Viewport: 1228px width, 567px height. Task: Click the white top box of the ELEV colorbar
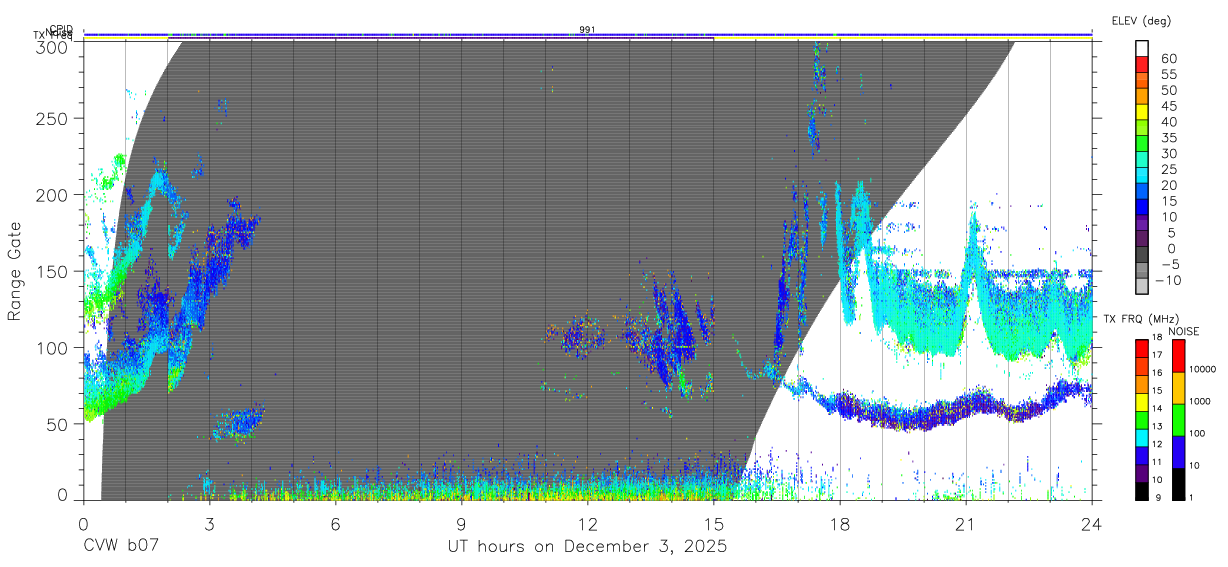coord(1143,48)
